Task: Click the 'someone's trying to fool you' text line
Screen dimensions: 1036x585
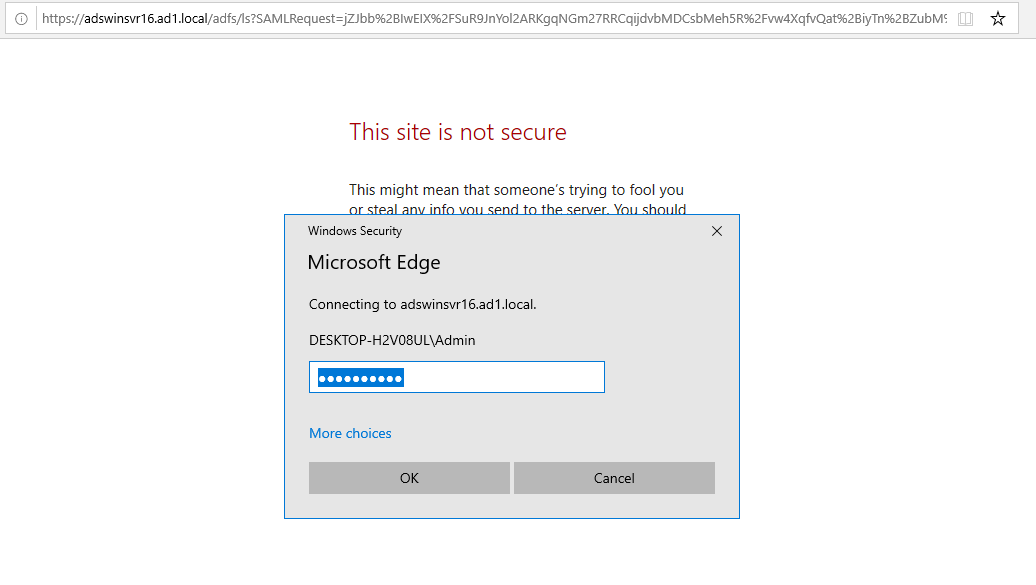Action: tap(516, 190)
